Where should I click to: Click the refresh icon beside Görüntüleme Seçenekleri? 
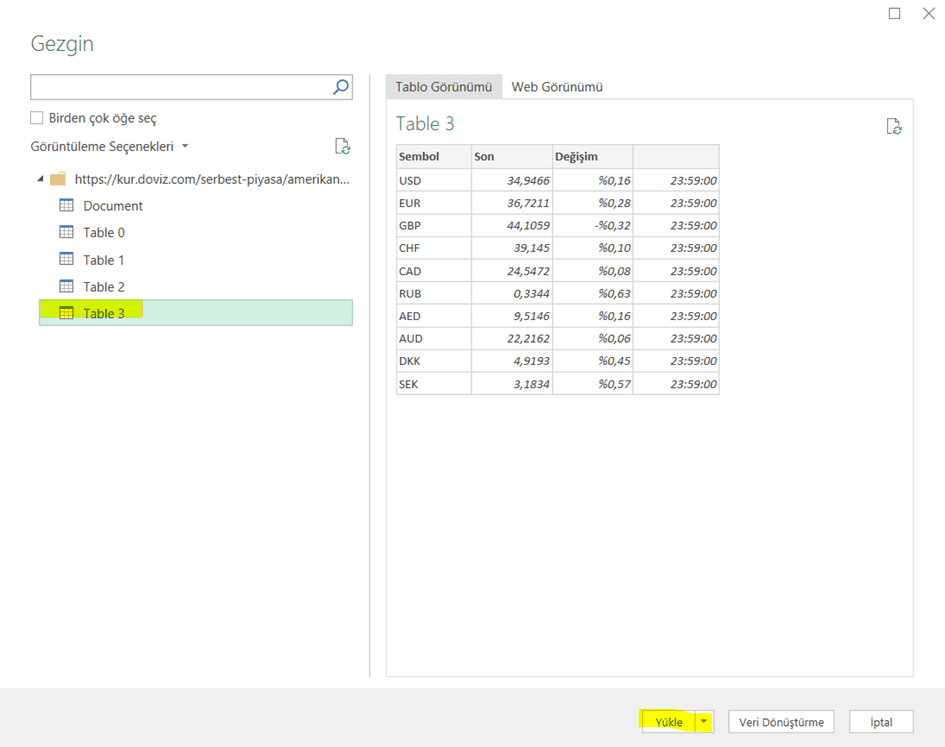(x=342, y=147)
